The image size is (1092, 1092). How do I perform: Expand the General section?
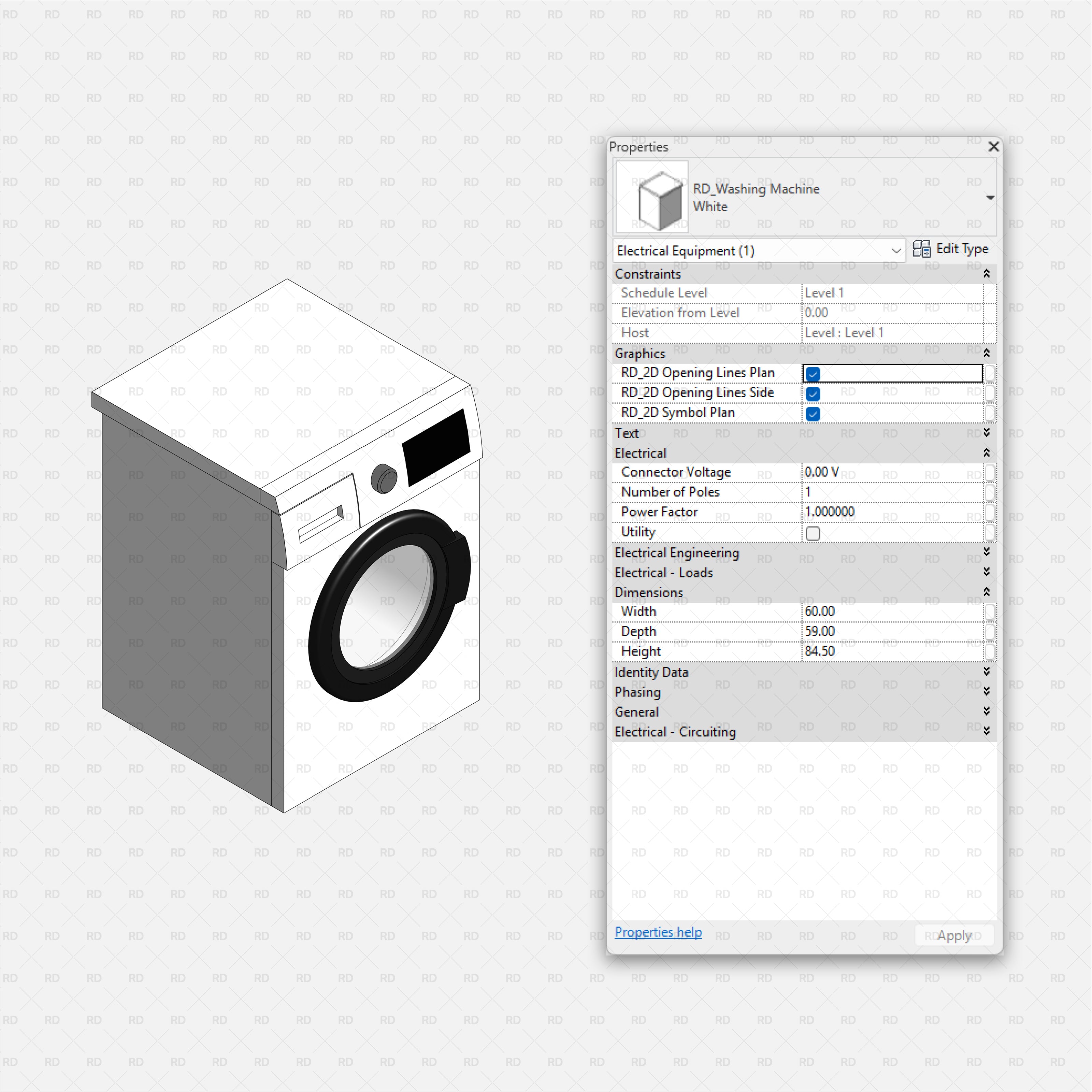pos(986,711)
